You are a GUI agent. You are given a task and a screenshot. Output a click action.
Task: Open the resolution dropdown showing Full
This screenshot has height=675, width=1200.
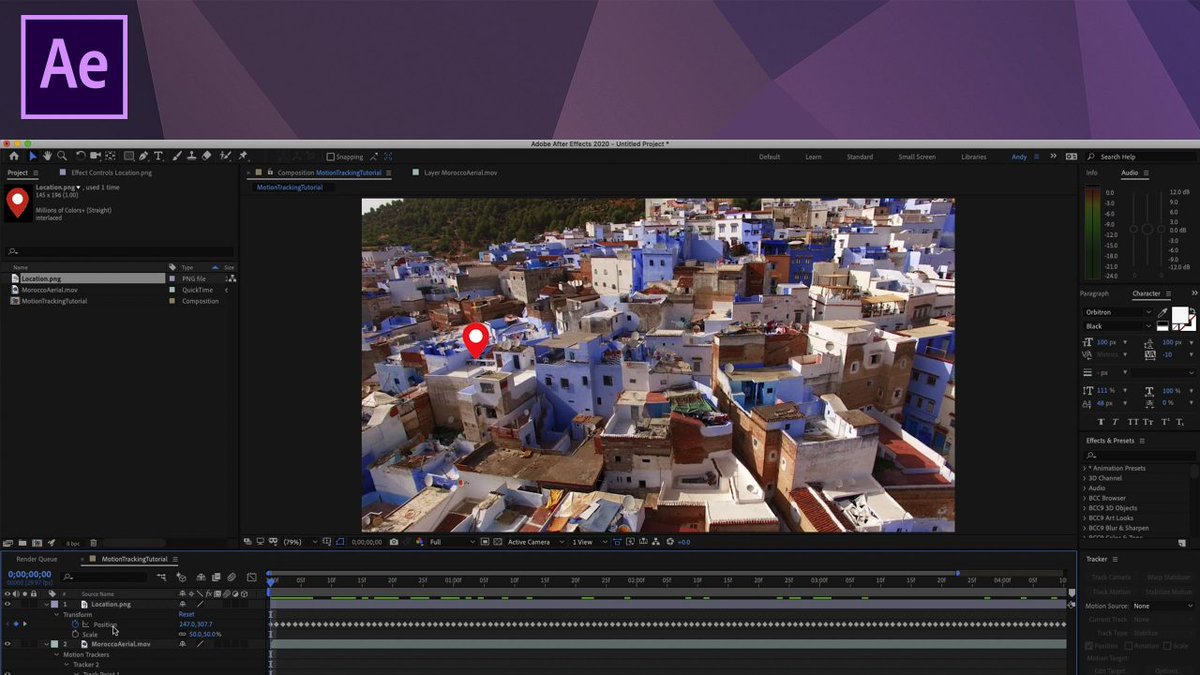click(x=452, y=542)
